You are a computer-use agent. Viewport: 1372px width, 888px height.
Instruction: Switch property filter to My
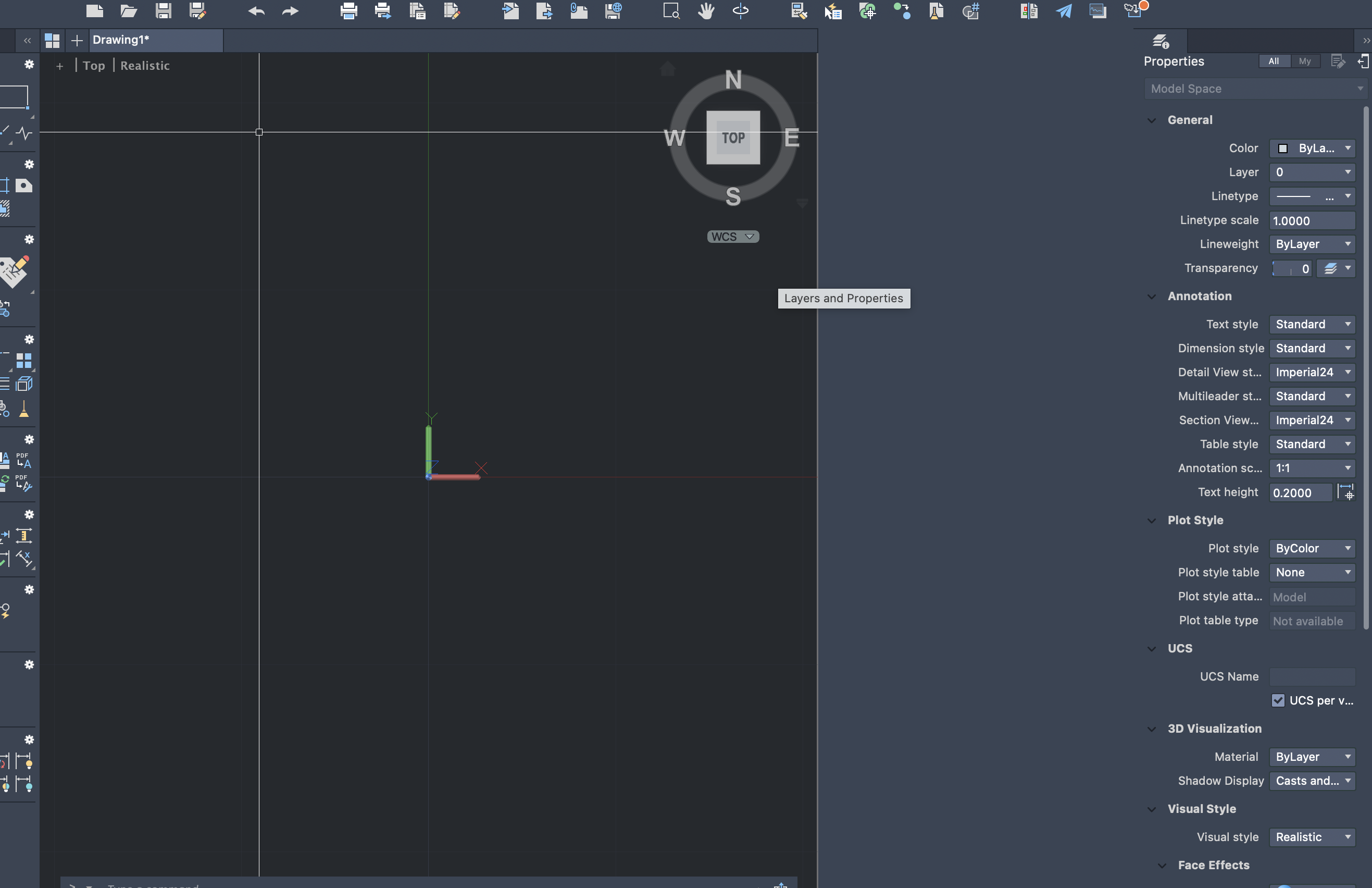[1305, 61]
